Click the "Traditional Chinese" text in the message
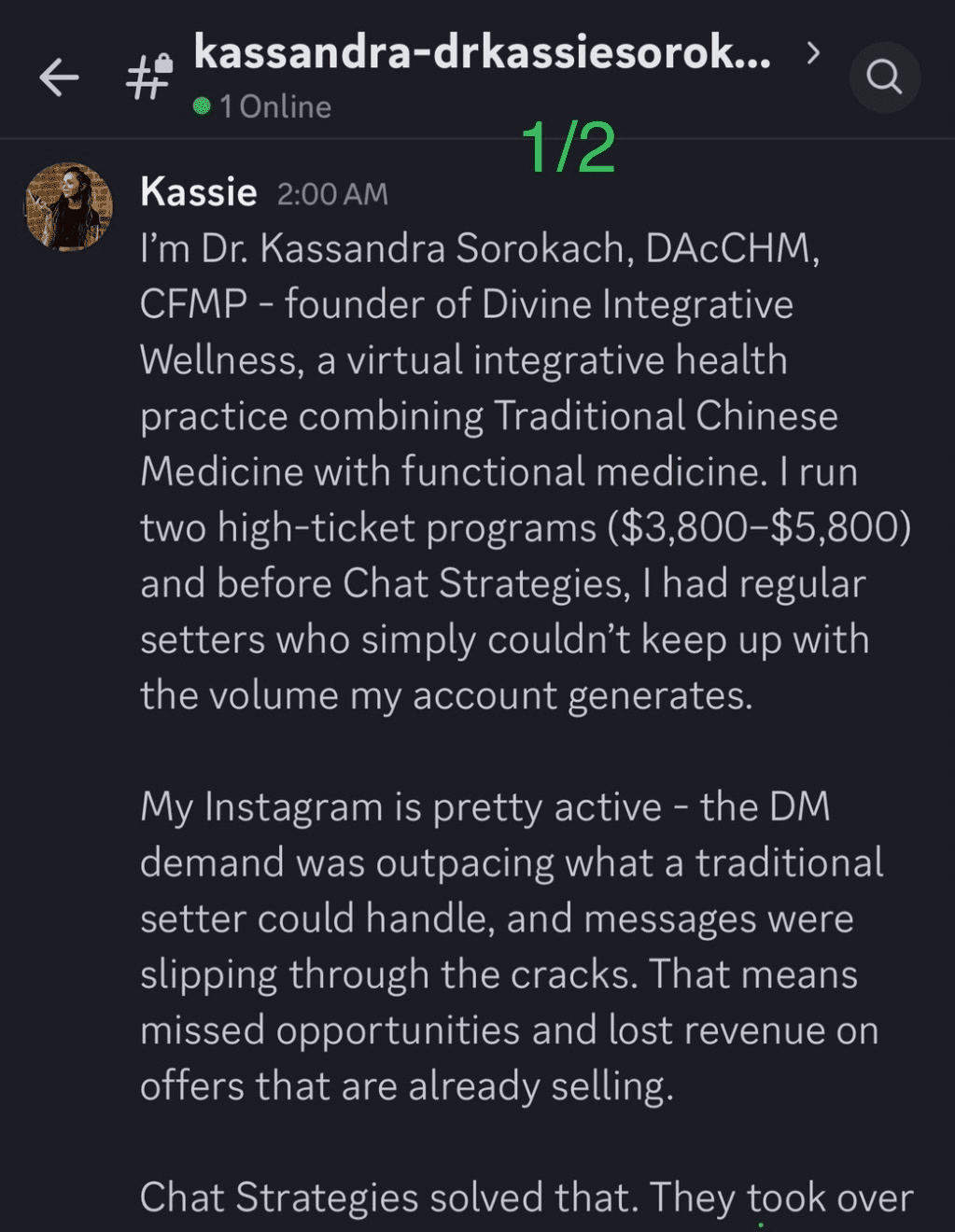The width and height of the screenshot is (955, 1232). 666,416
